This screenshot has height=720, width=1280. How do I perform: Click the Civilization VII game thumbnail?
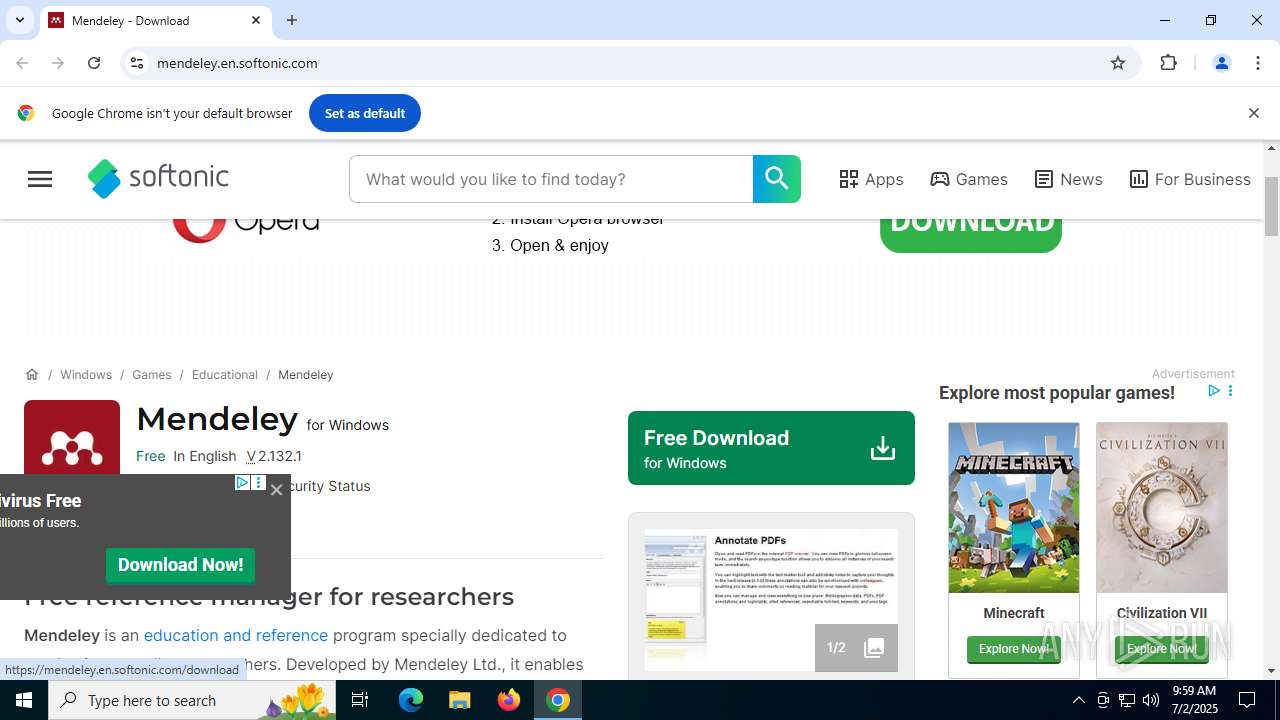[1162, 507]
